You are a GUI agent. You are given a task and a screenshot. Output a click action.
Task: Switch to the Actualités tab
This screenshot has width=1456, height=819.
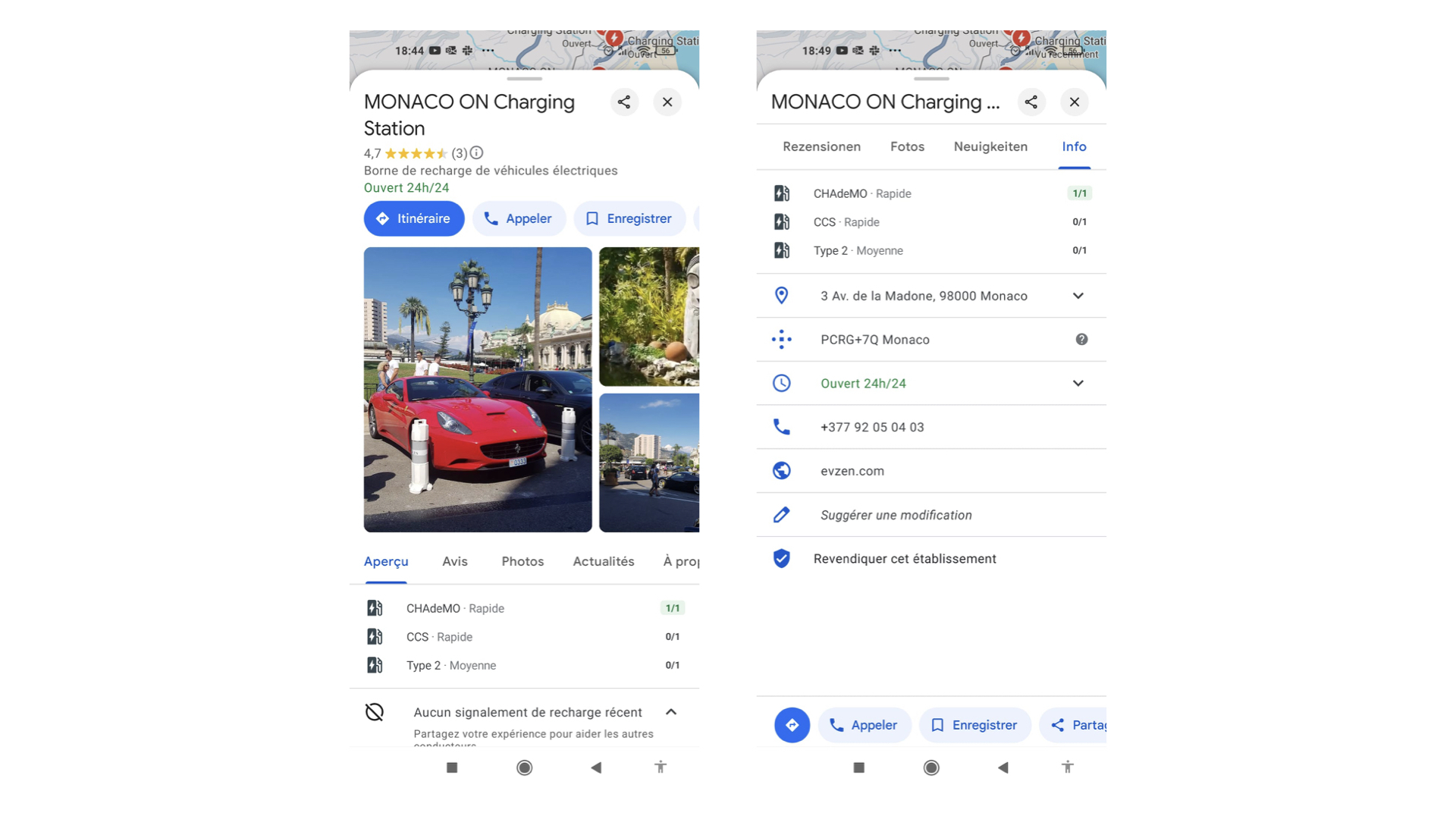604,561
